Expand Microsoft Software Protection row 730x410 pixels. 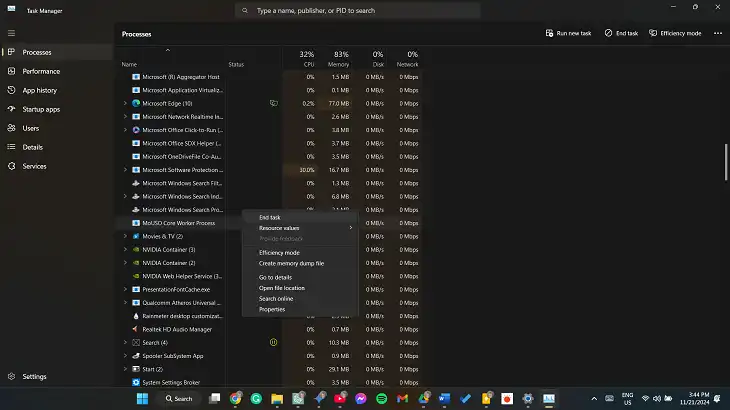pyautogui.click(x=125, y=170)
